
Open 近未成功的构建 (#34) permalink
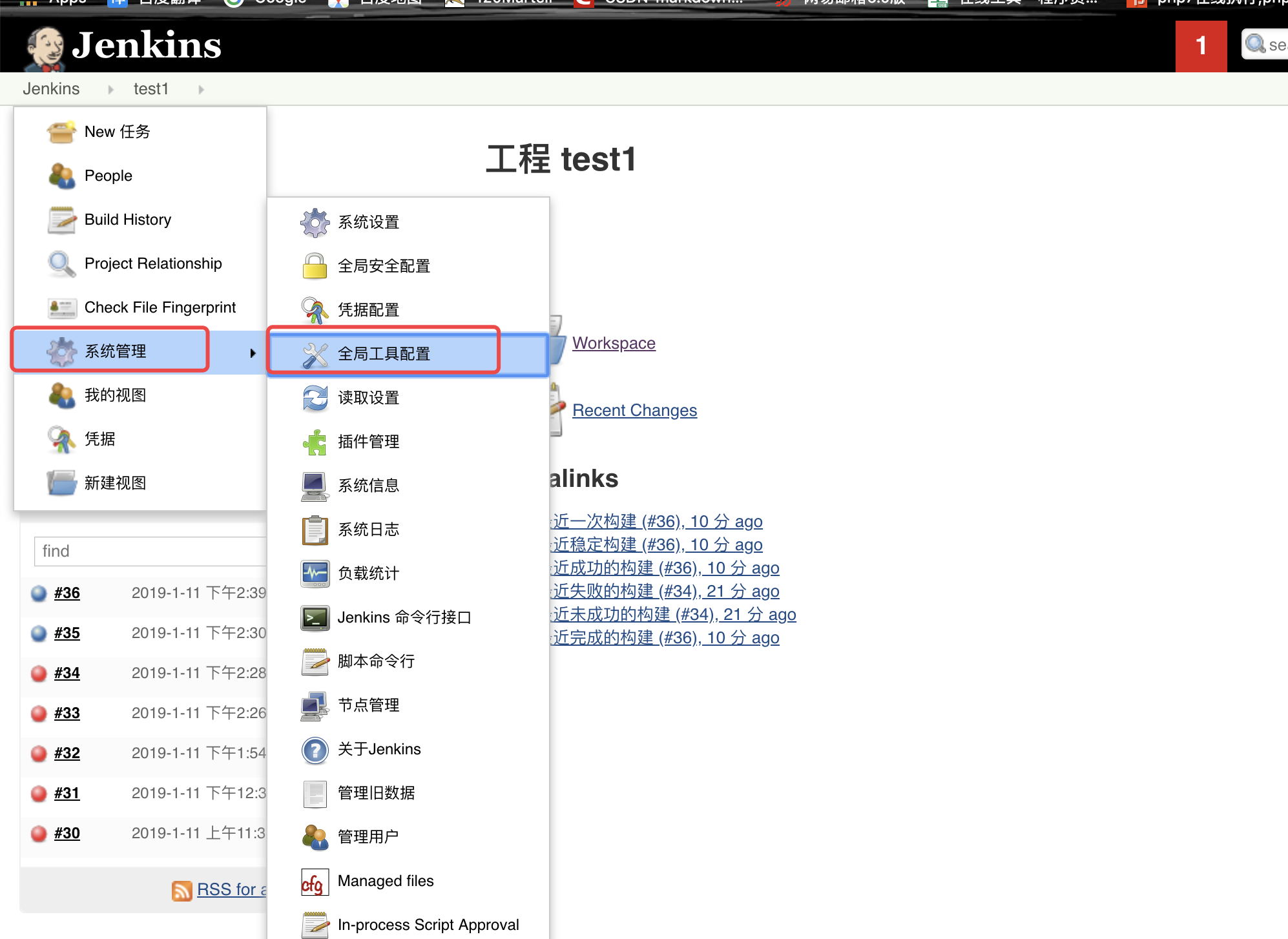coord(674,614)
